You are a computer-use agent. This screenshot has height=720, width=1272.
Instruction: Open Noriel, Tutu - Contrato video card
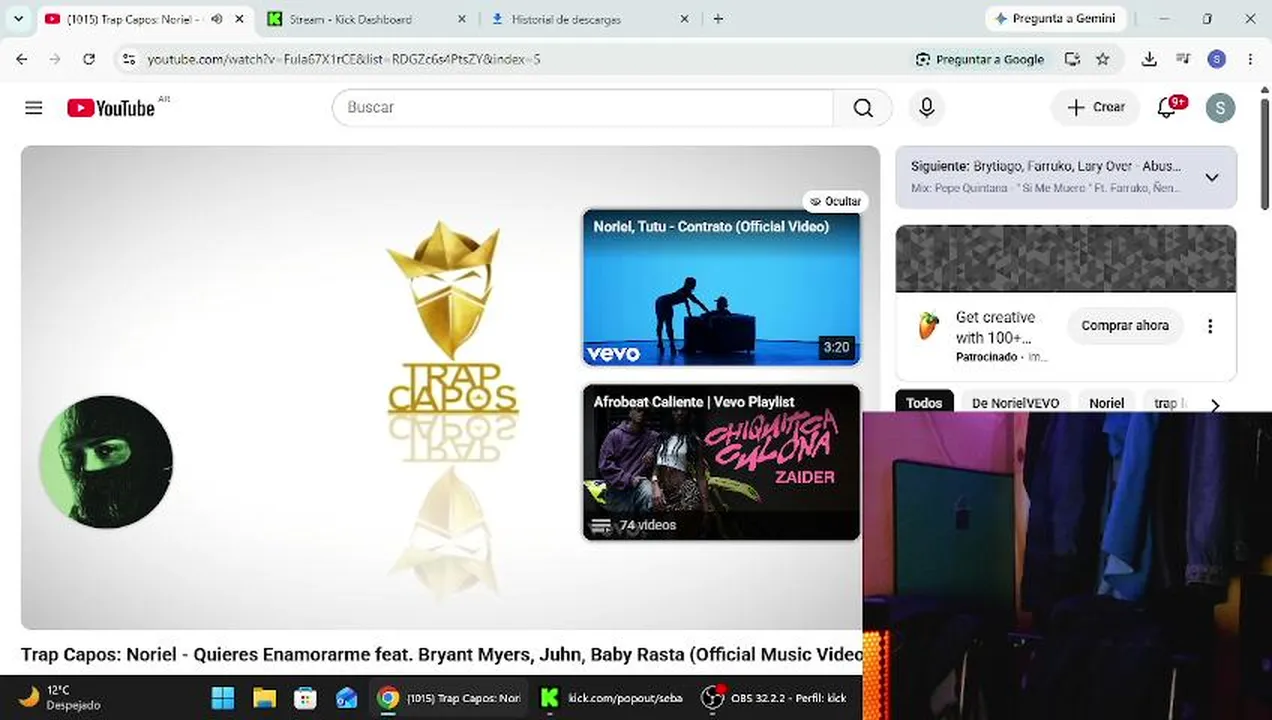point(721,288)
